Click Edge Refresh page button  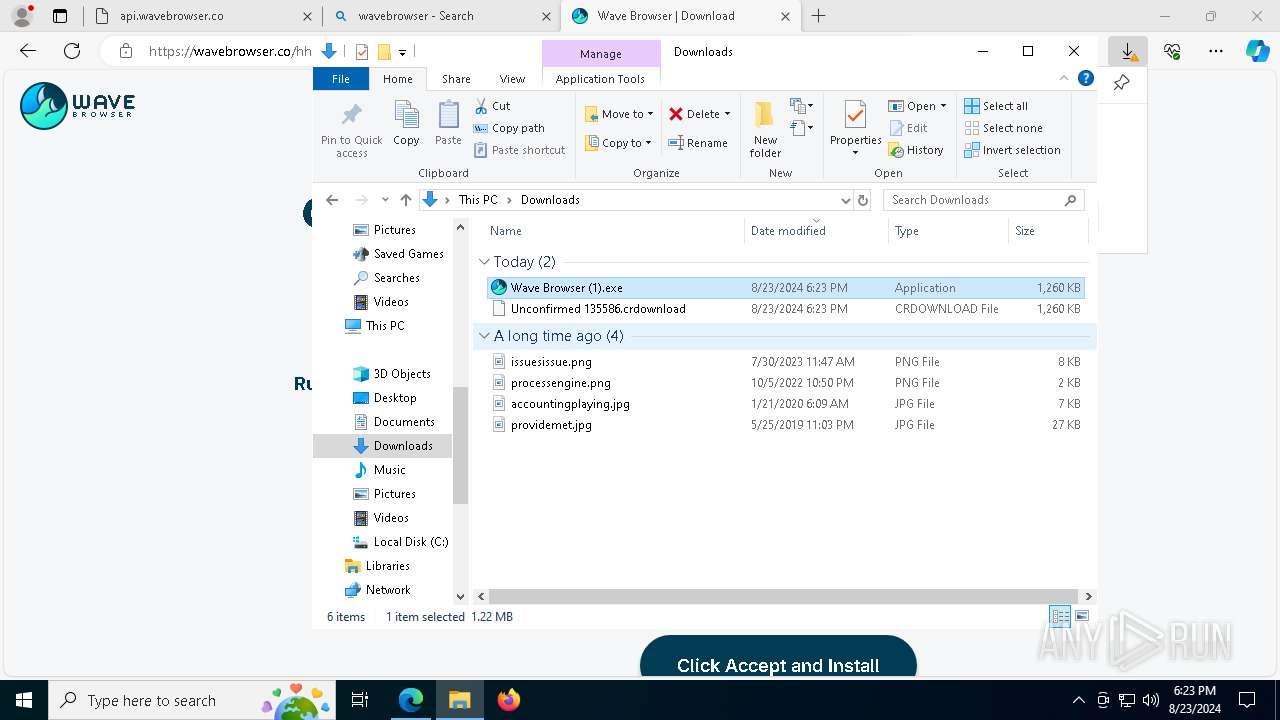[72, 51]
